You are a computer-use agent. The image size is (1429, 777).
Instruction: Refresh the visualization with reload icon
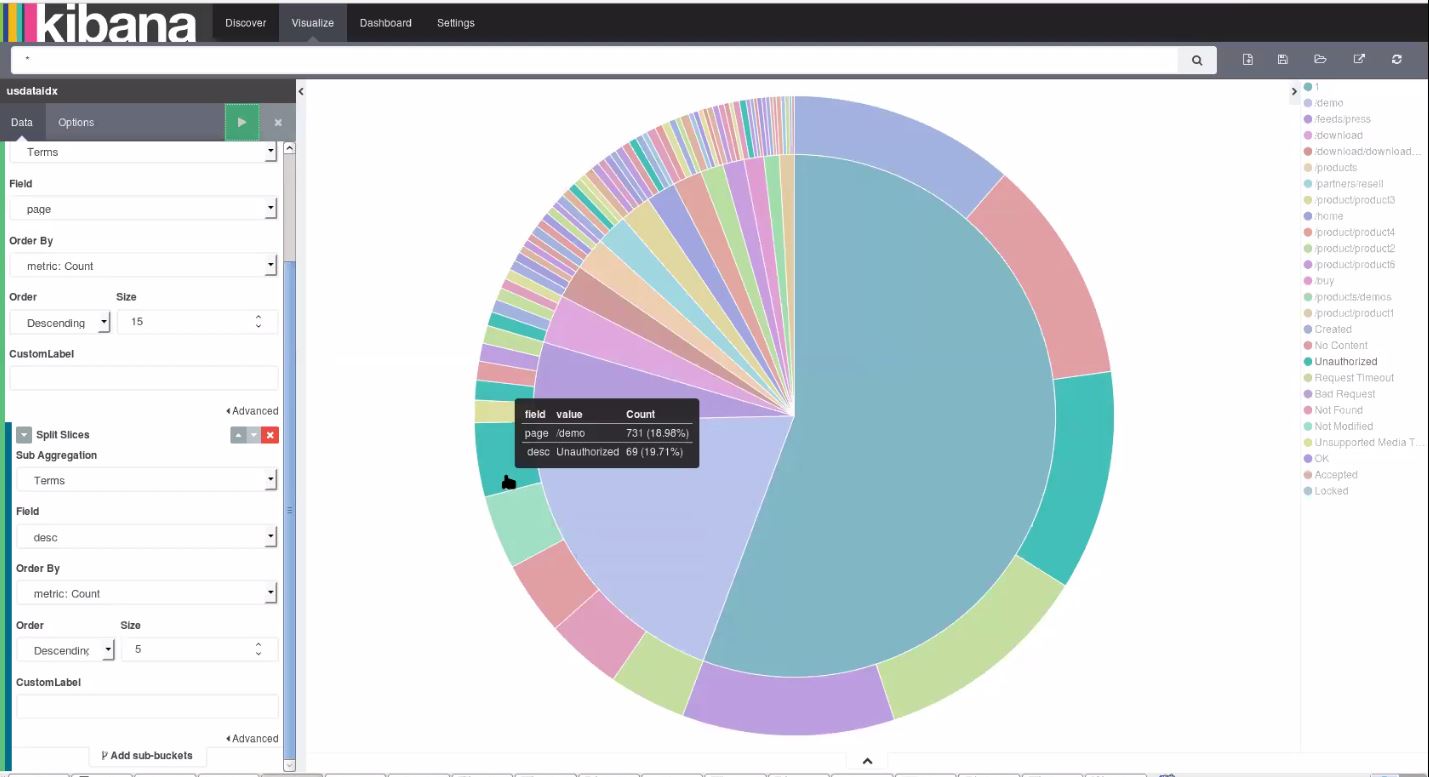coord(1397,60)
